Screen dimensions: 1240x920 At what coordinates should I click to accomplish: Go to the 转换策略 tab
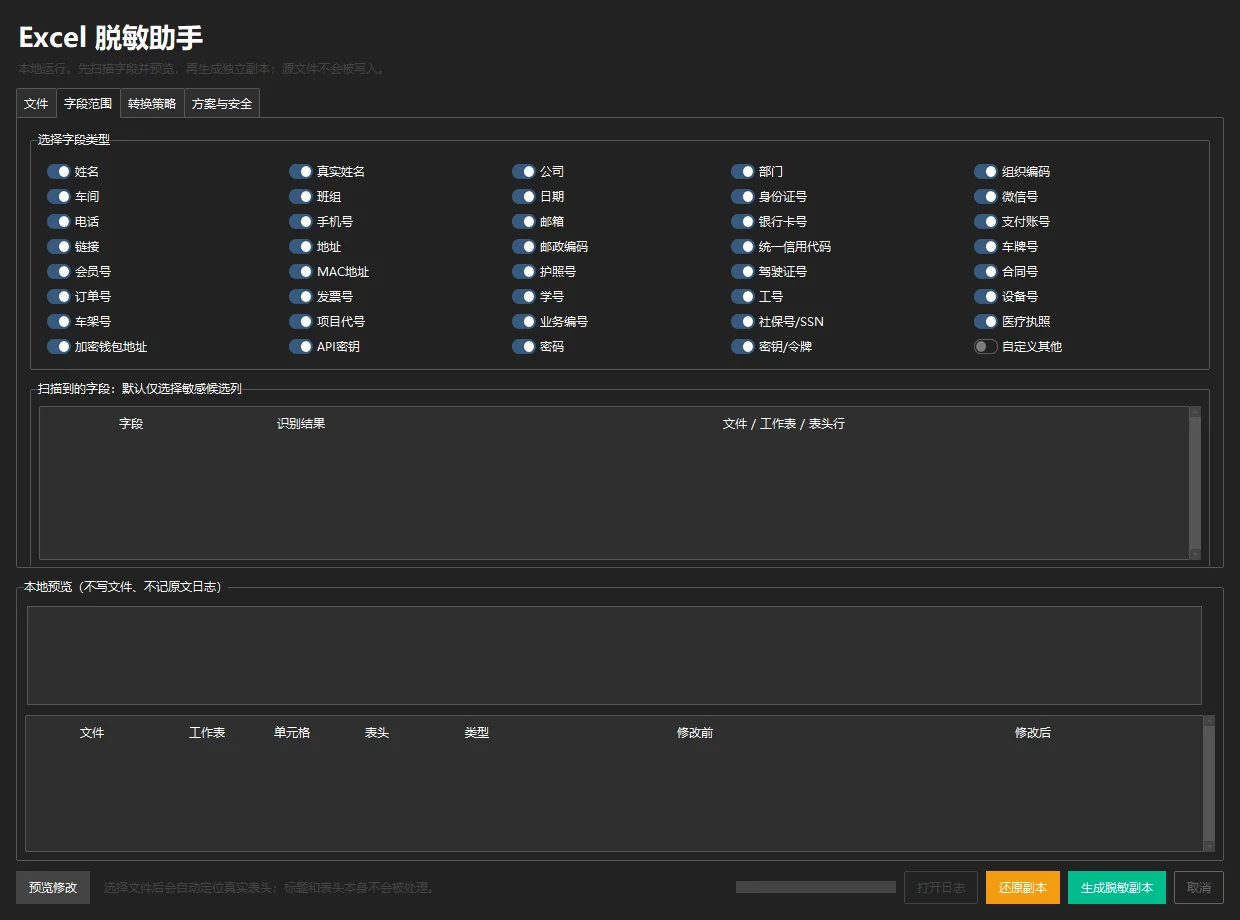point(152,103)
